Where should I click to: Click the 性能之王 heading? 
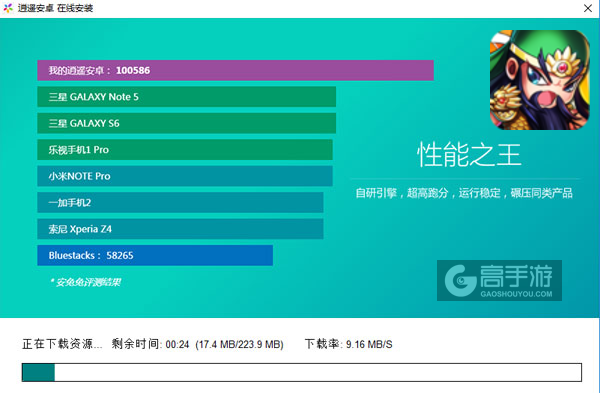469,155
